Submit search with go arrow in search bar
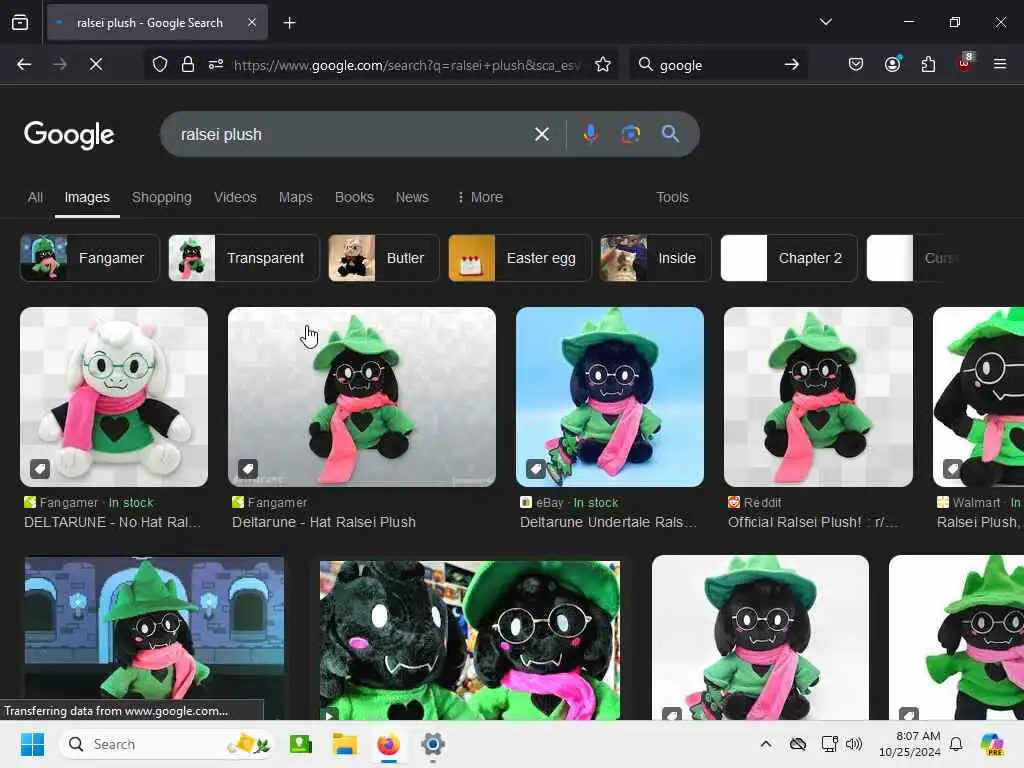 pos(792,64)
